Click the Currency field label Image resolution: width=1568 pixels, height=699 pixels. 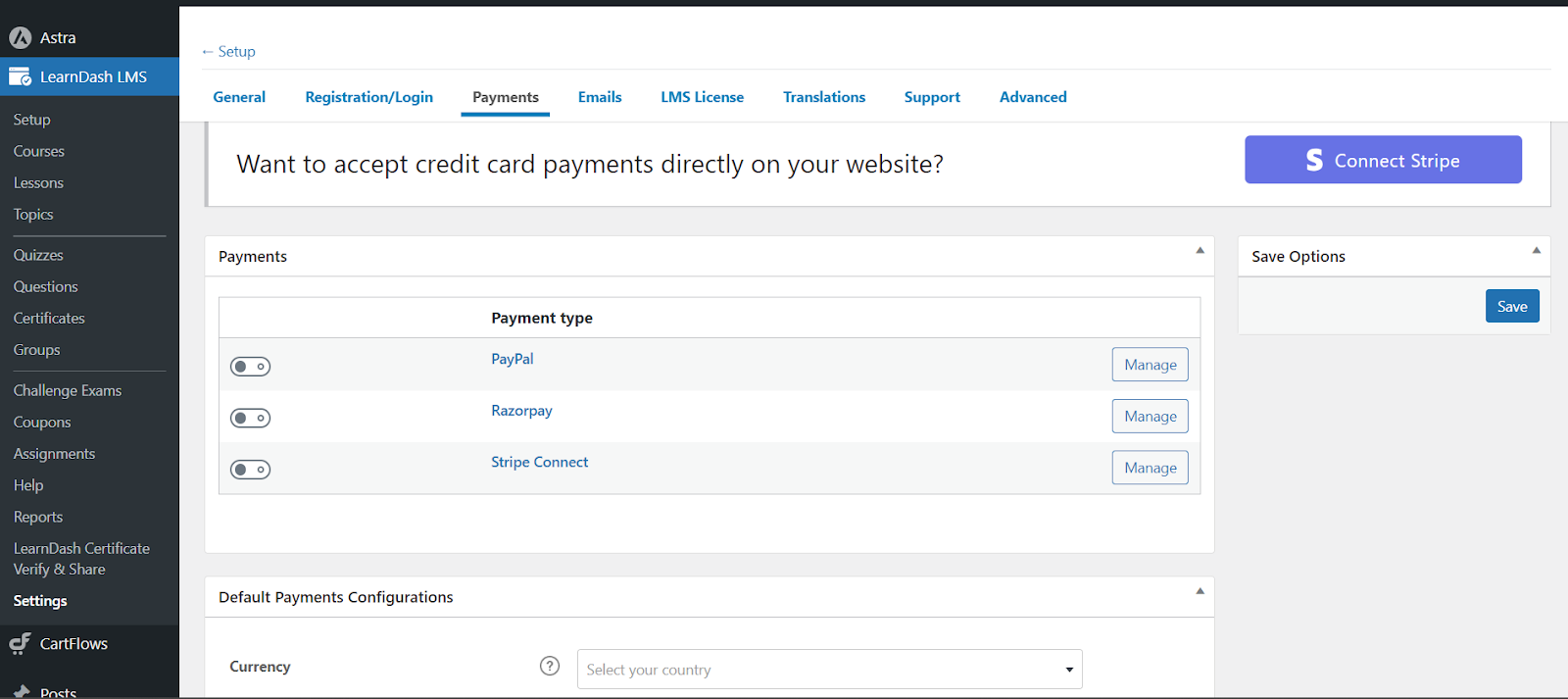pyautogui.click(x=260, y=667)
